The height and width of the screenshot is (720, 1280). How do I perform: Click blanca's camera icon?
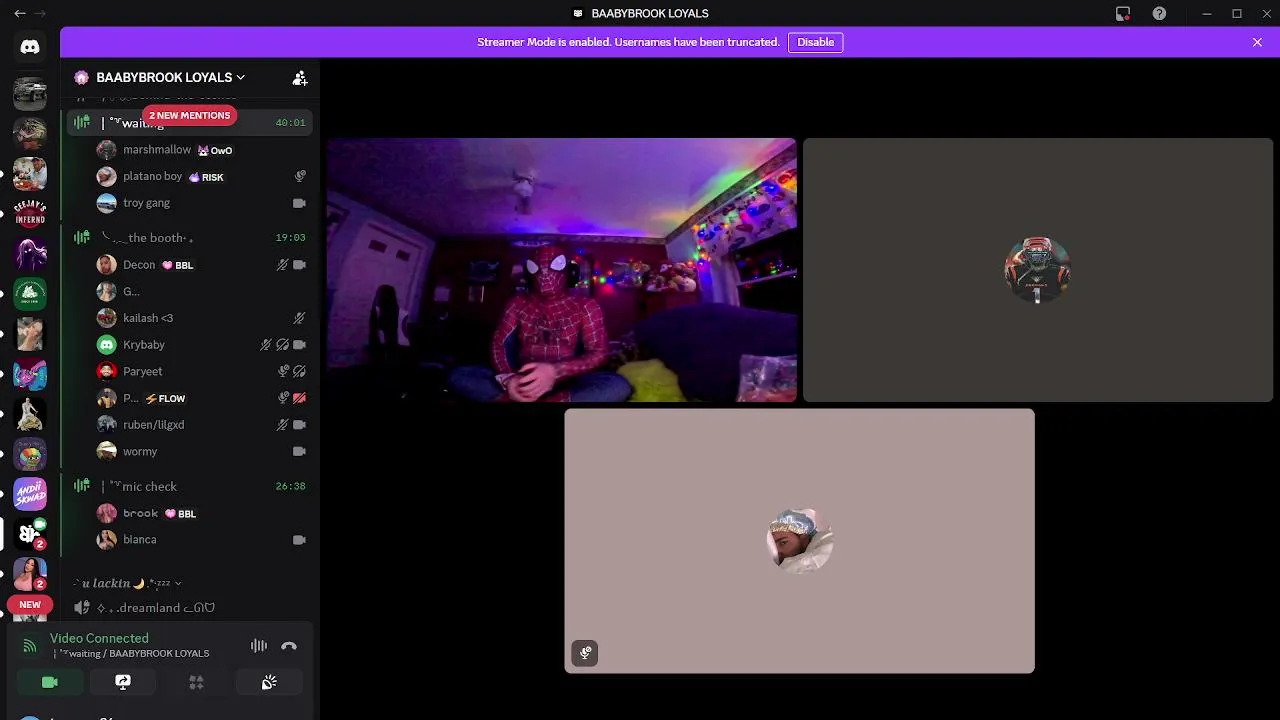pyautogui.click(x=299, y=540)
